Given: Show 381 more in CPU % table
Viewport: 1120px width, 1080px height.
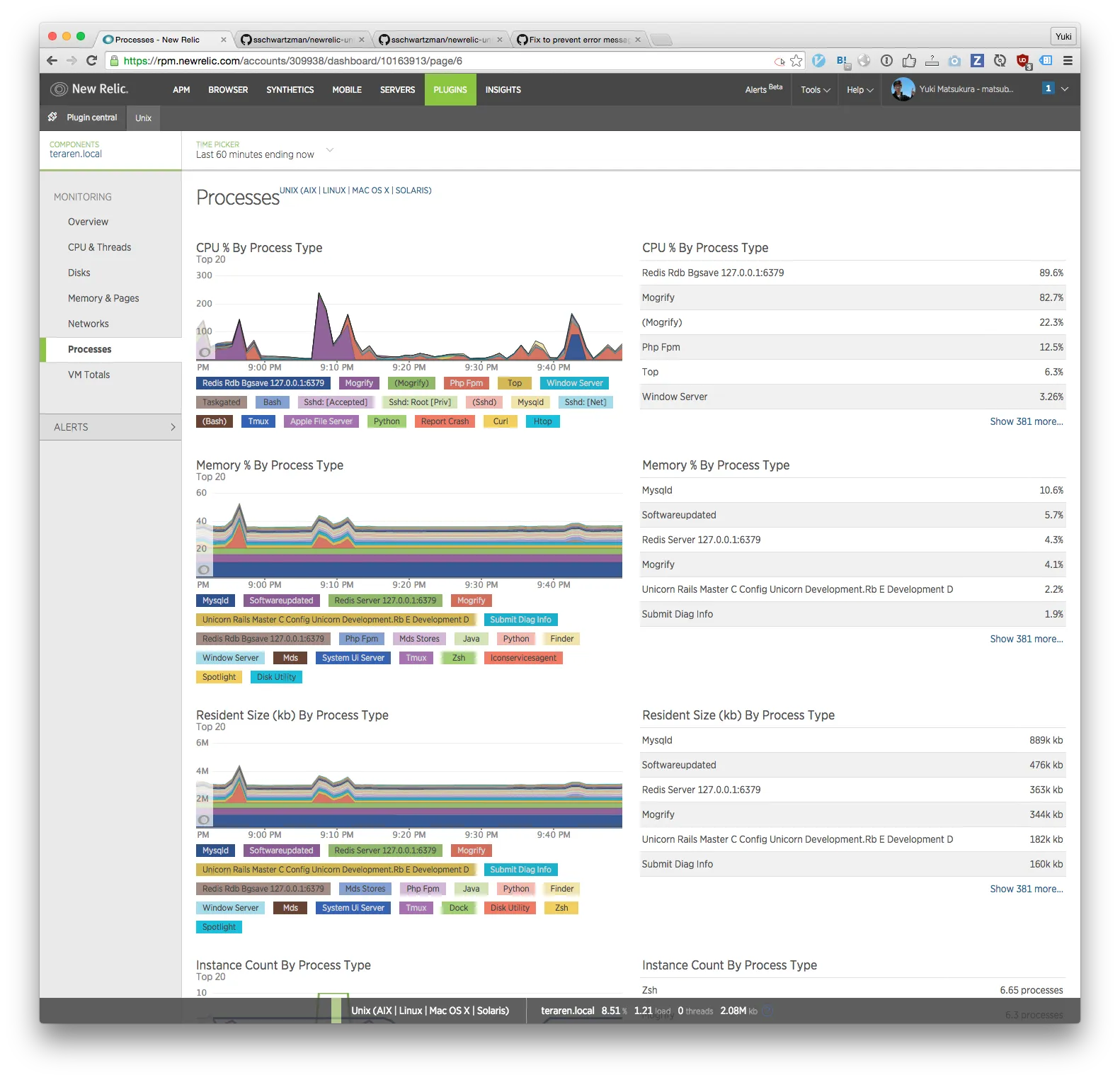Looking at the screenshot, I should (1026, 421).
